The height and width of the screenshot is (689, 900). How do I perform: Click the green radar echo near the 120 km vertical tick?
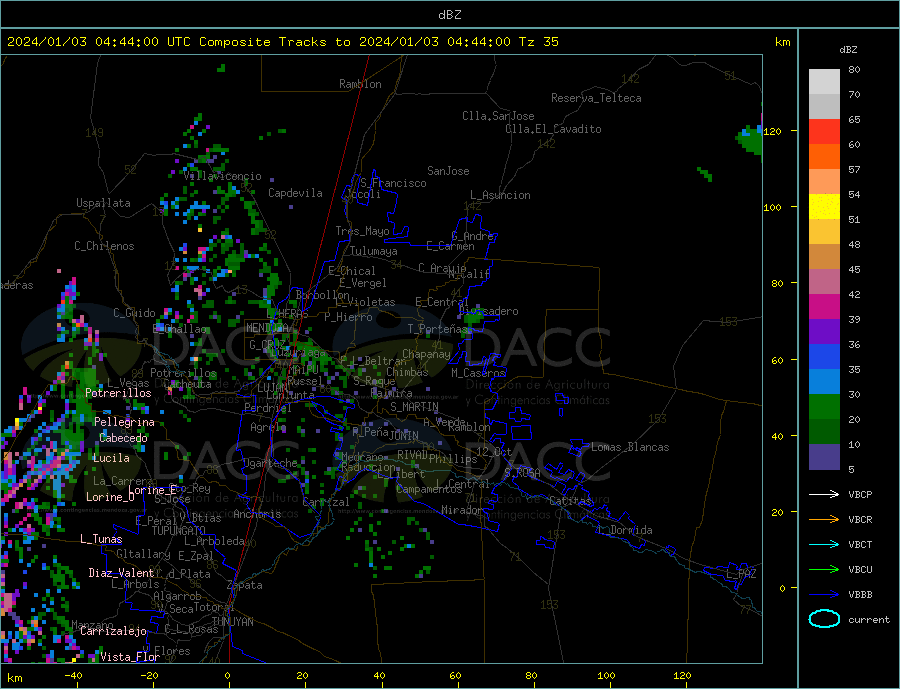pyautogui.click(x=750, y=140)
